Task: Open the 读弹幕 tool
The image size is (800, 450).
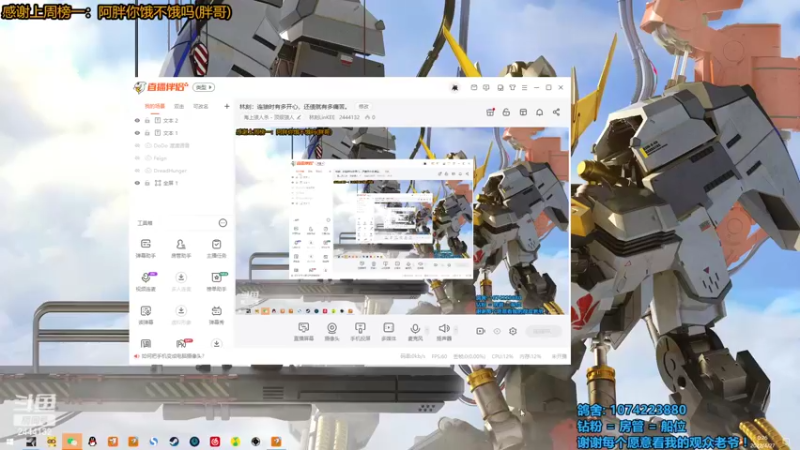Action: [x=146, y=315]
